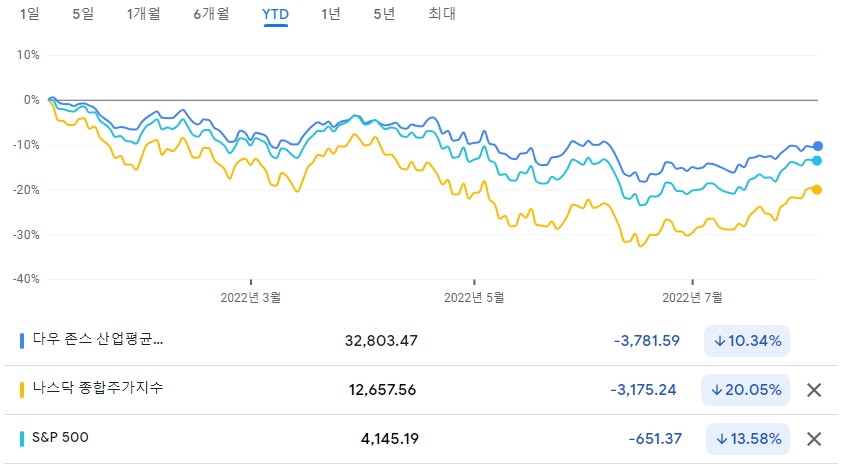Remove S&P 500 using its X icon
Image resolution: width=845 pixels, height=468 pixels.
click(814, 439)
